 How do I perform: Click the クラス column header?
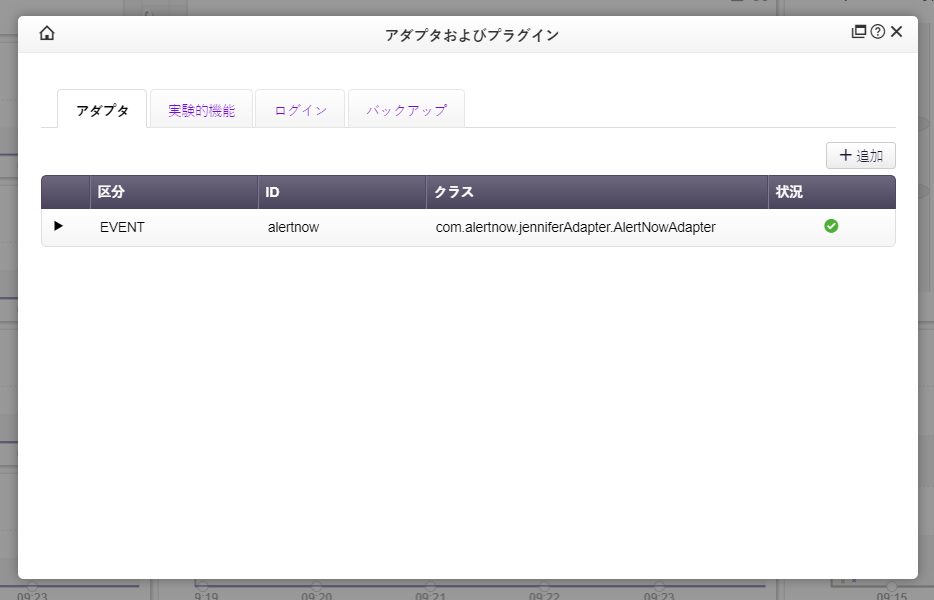click(453, 192)
